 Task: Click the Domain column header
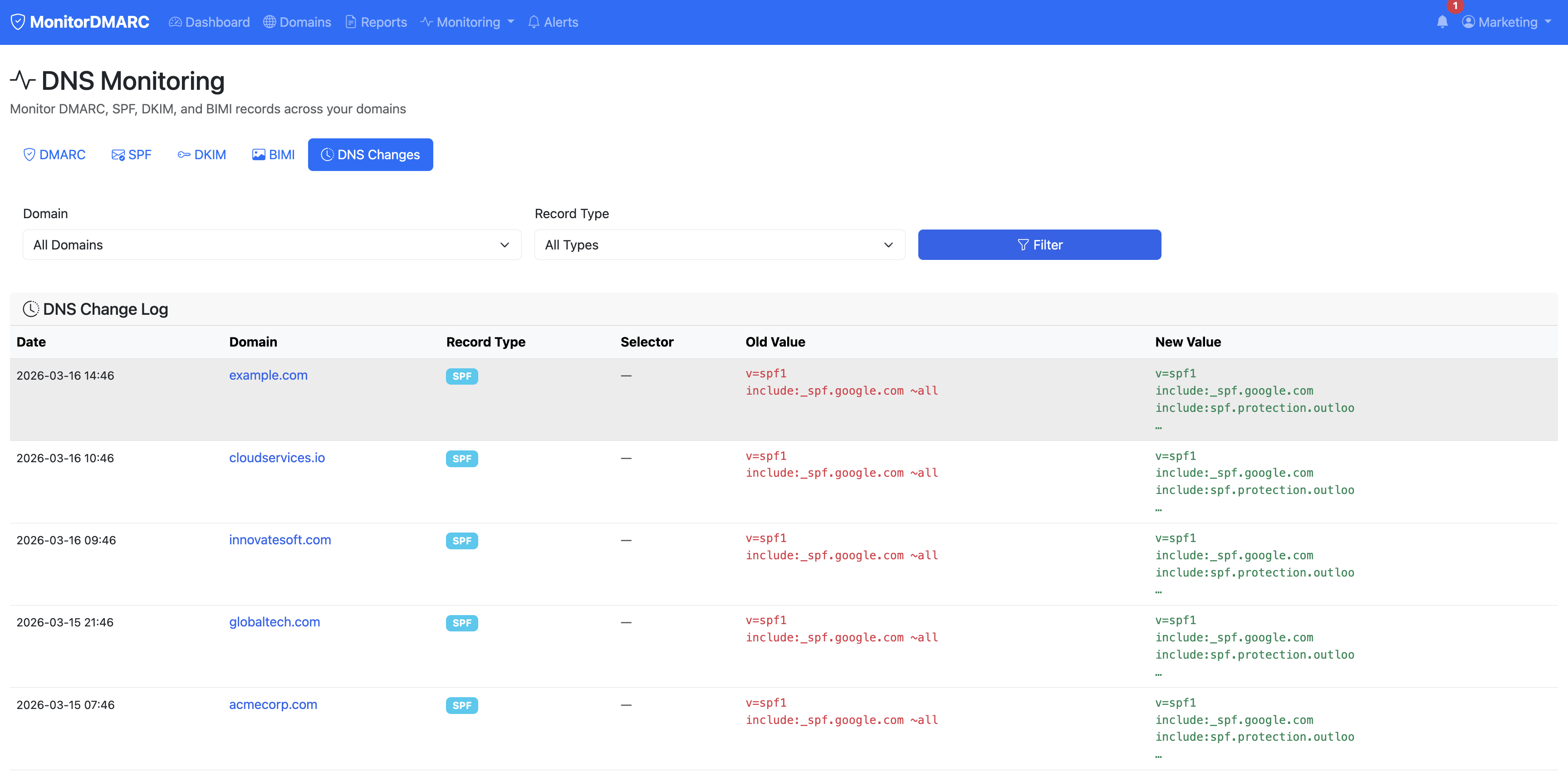coord(253,342)
